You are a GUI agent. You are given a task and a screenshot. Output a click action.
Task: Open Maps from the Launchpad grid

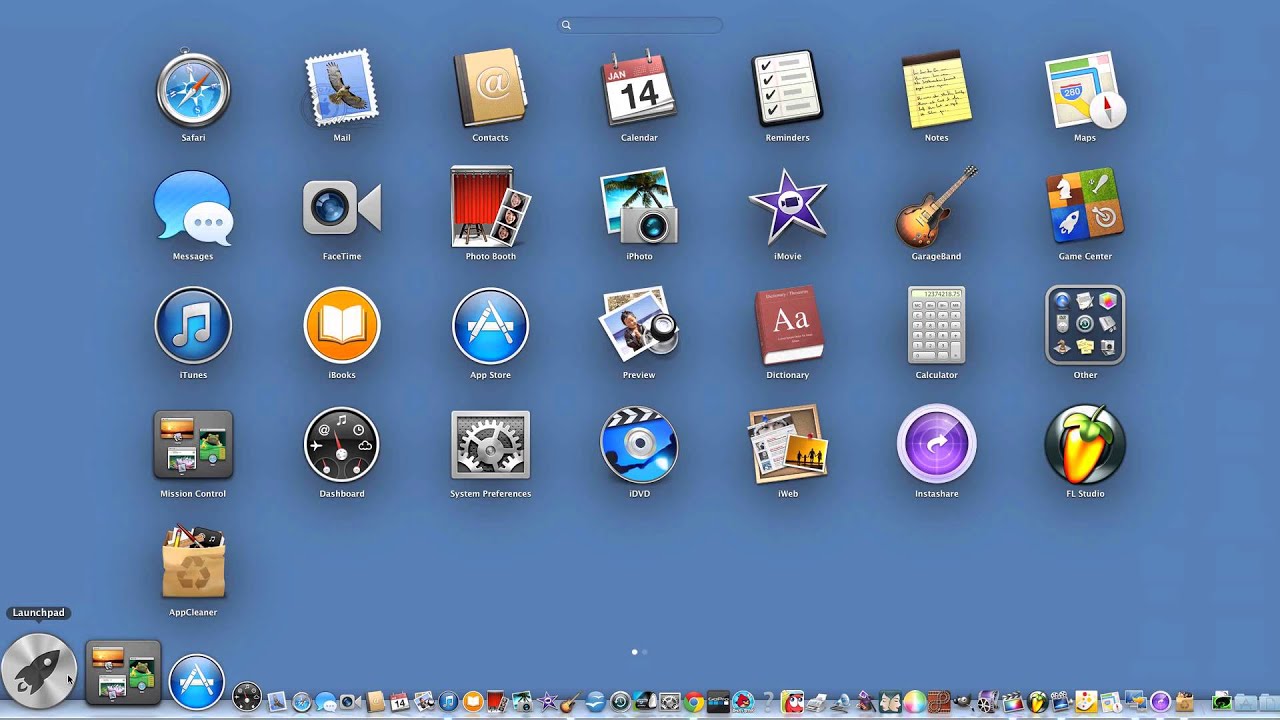[1085, 88]
